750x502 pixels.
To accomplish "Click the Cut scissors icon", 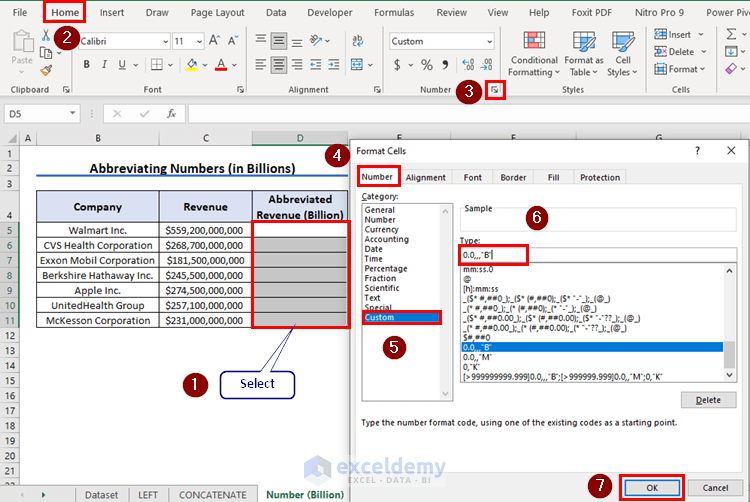I will point(46,34).
